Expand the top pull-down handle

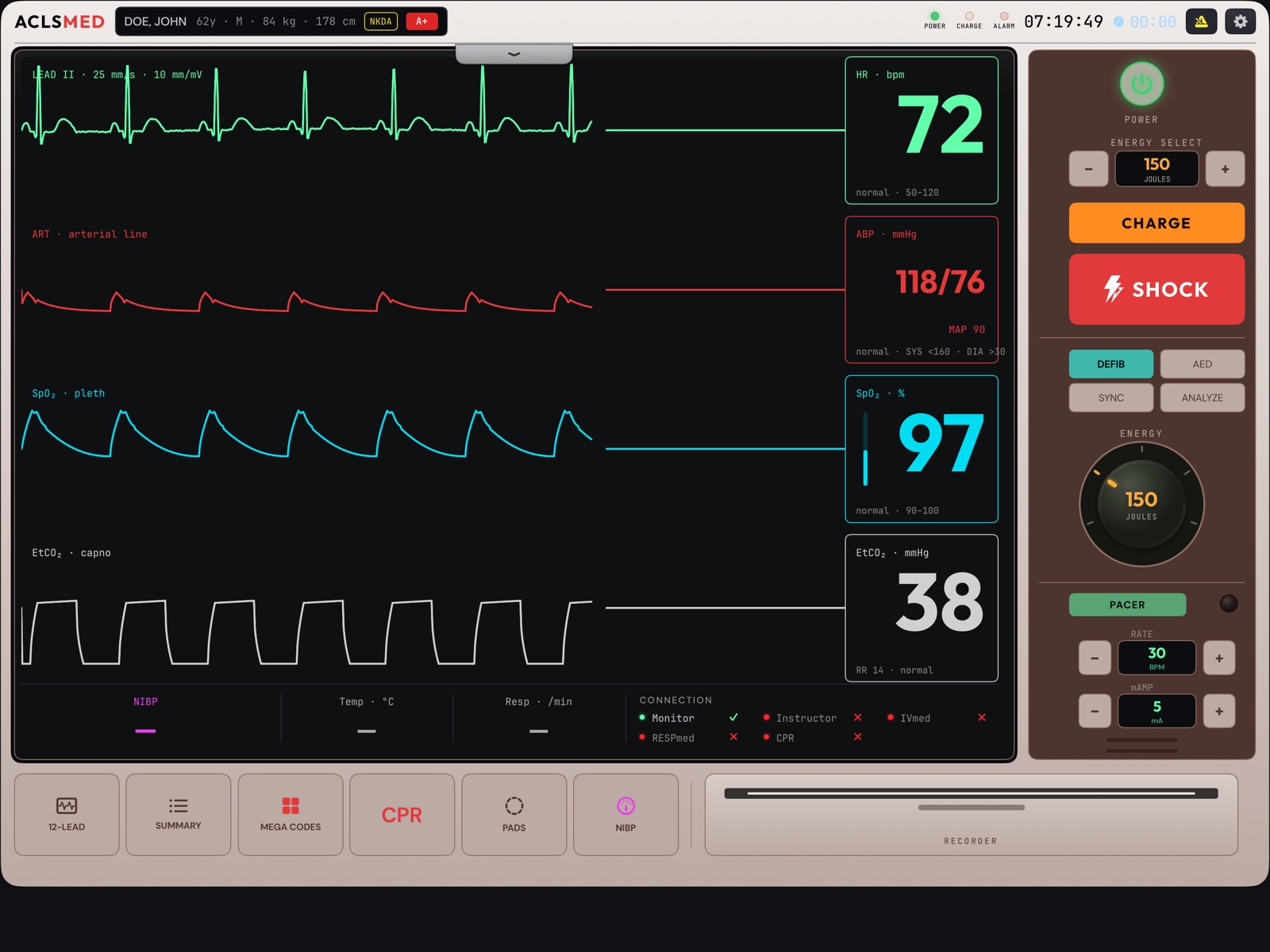click(x=514, y=54)
